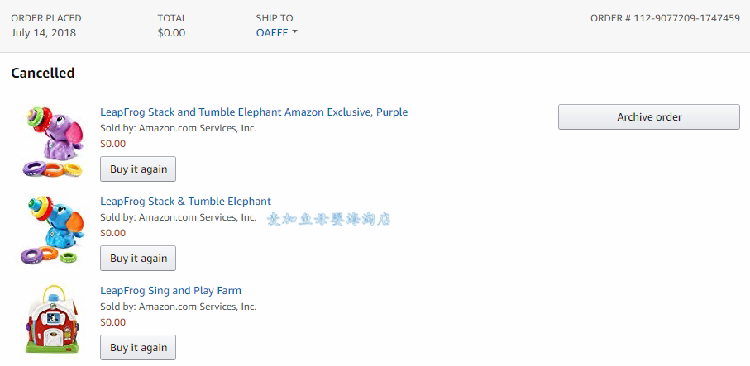Open LeapFrog Stack and Tumble Elephant Amazon Exclusive link
Screen dimensions: 750x366
(254, 112)
